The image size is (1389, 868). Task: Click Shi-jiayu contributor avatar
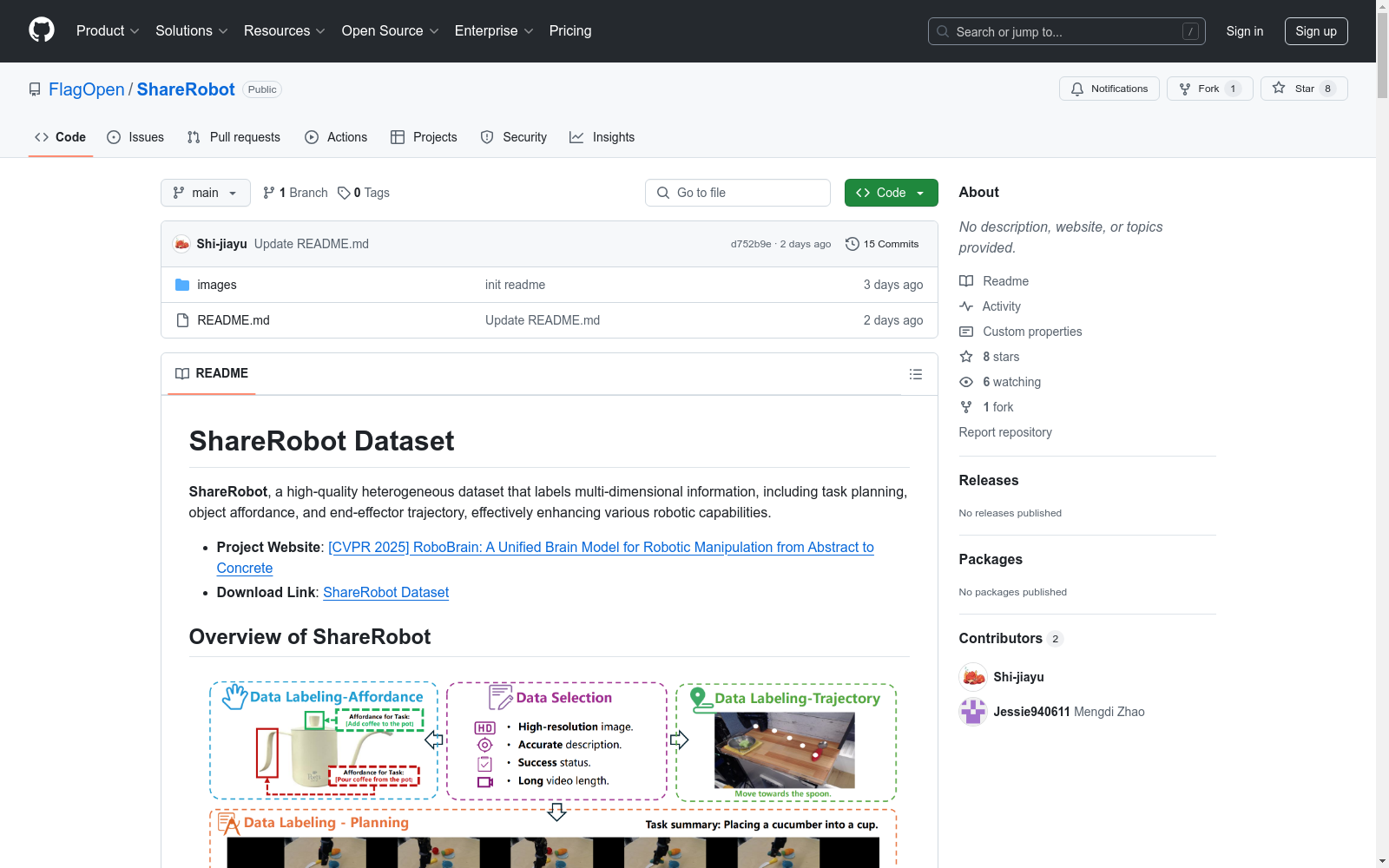coord(973,677)
